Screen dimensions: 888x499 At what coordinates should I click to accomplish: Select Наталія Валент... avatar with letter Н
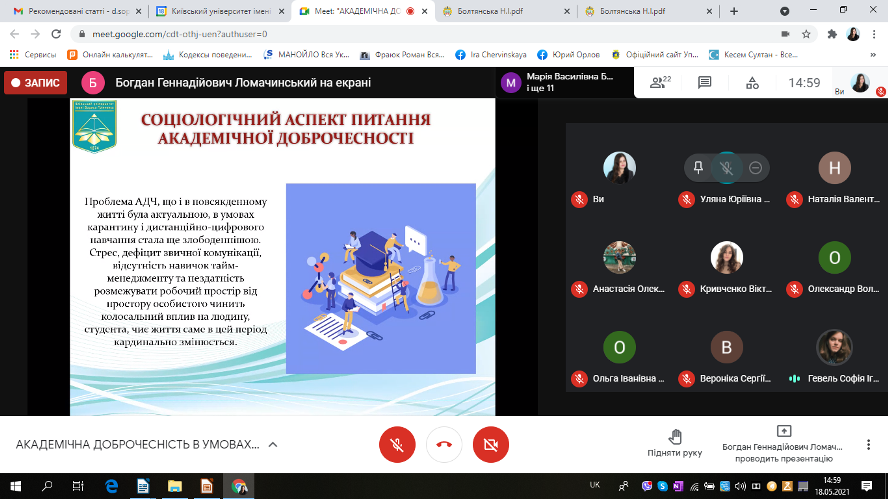click(x=834, y=168)
